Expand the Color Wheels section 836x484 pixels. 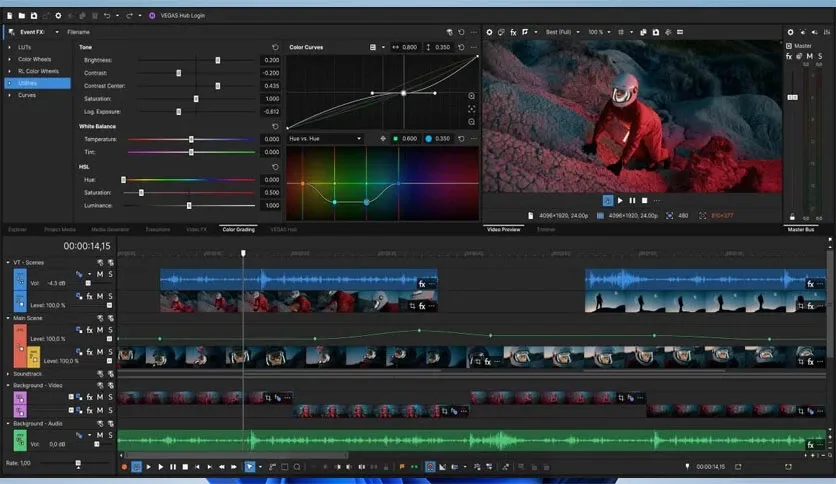pos(10,59)
